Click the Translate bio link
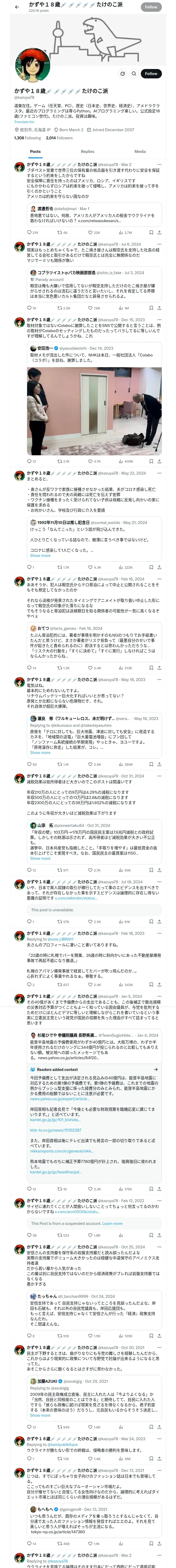The height and width of the screenshot is (1568, 176). 24,122
